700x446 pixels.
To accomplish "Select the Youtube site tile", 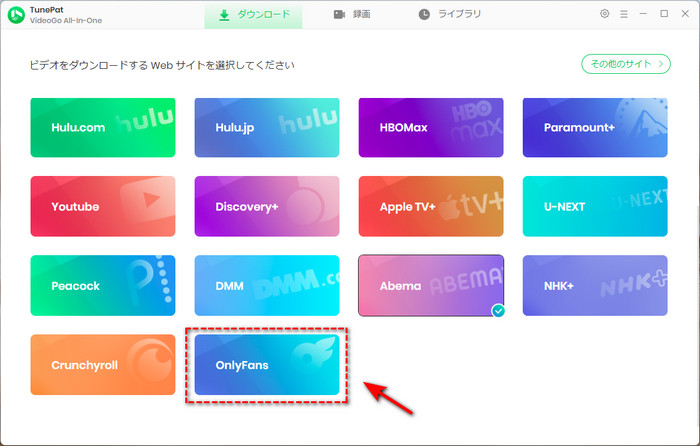I will [x=103, y=206].
